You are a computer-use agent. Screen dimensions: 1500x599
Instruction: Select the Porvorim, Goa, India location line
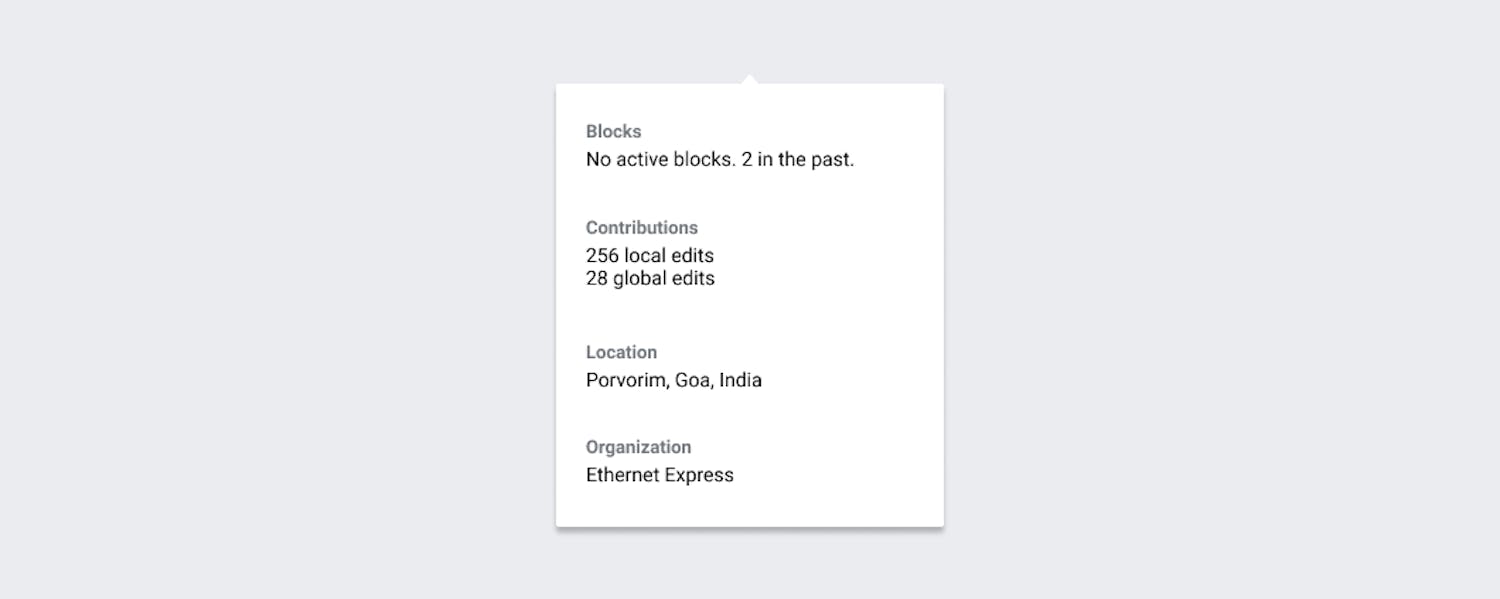673,381
